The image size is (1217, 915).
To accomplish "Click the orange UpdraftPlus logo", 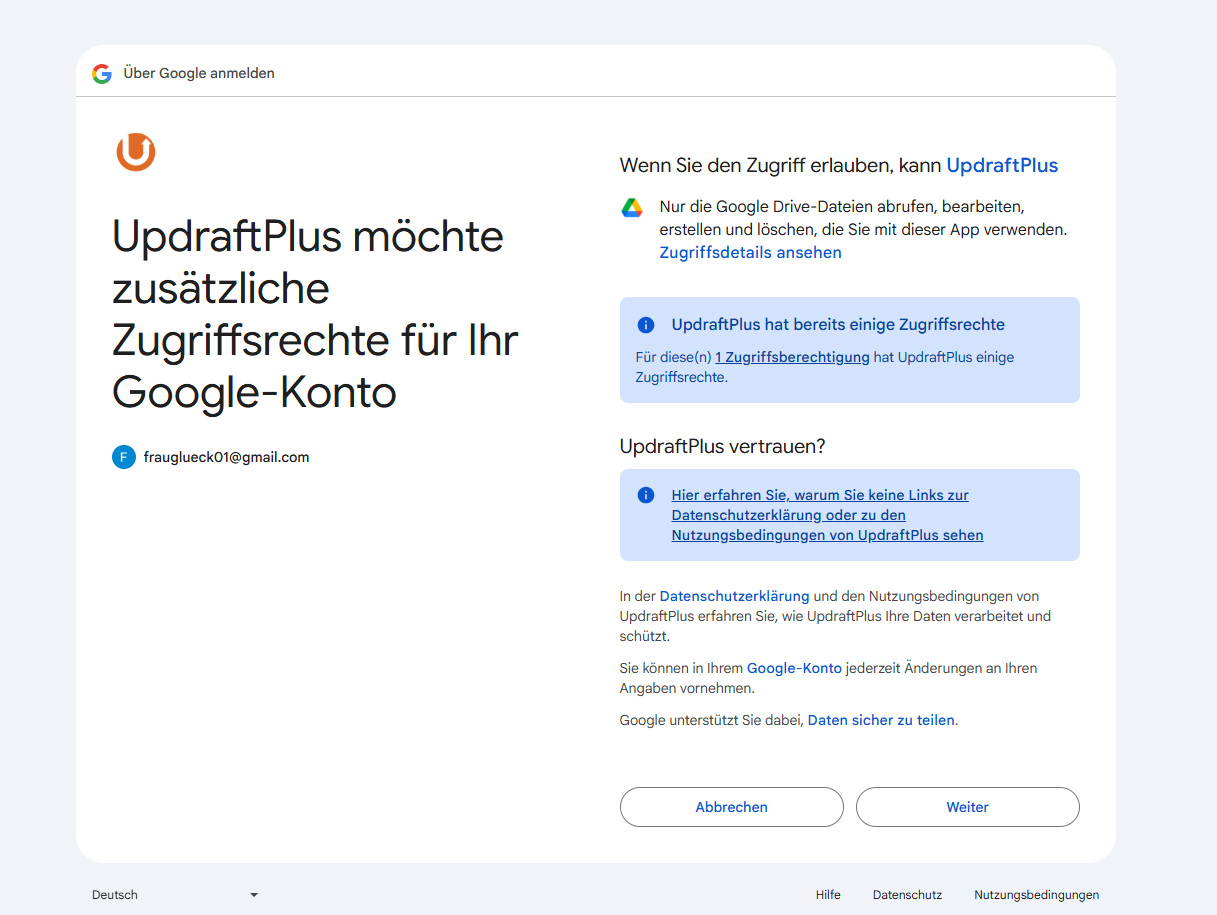I will tap(136, 152).
